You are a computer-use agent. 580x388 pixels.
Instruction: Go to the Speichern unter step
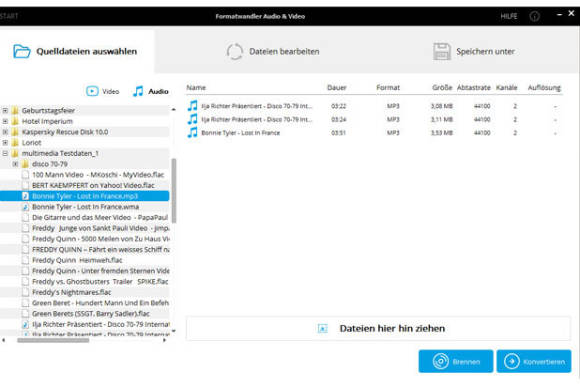pos(474,51)
